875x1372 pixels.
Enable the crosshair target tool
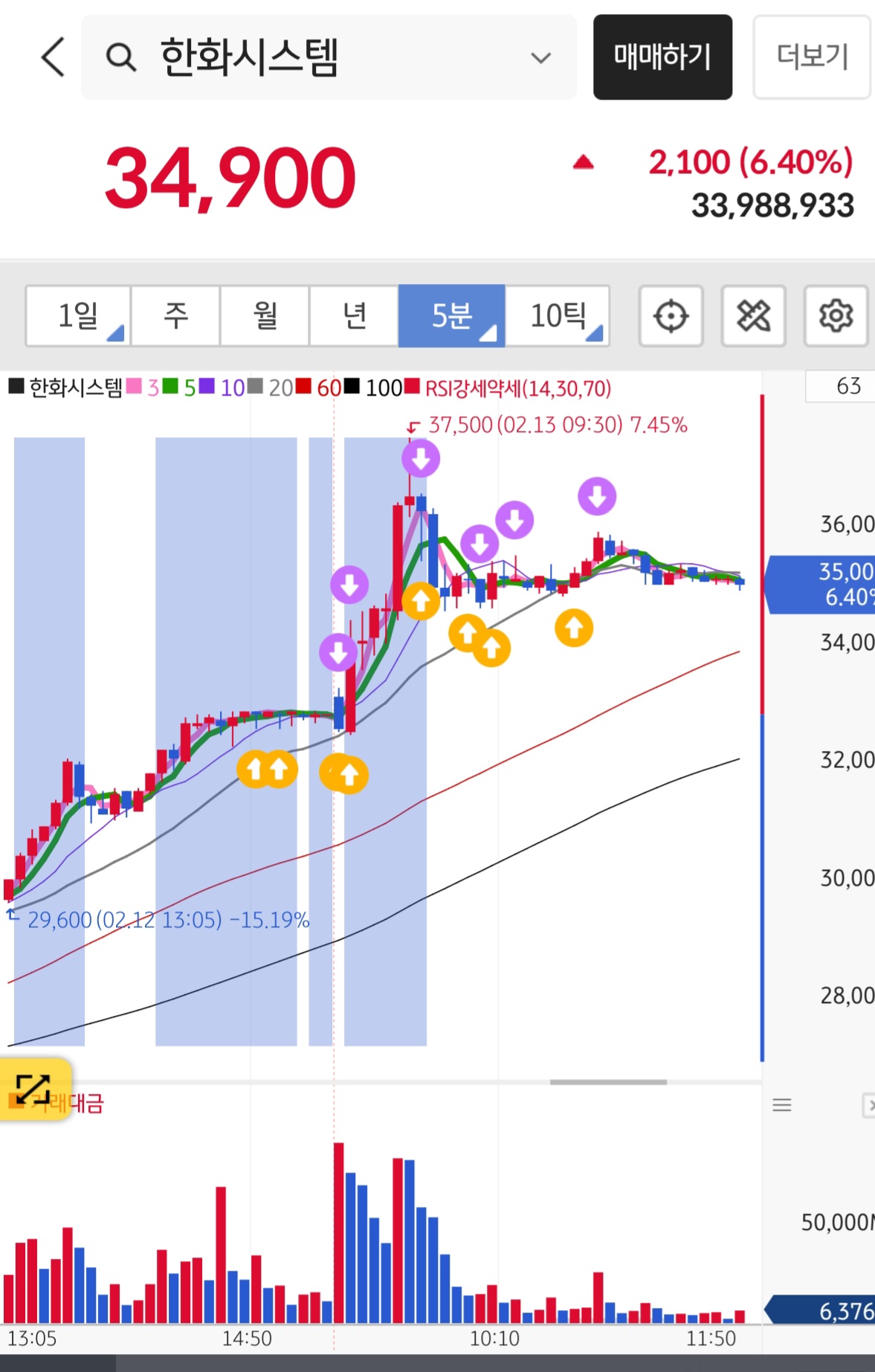tap(671, 316)
